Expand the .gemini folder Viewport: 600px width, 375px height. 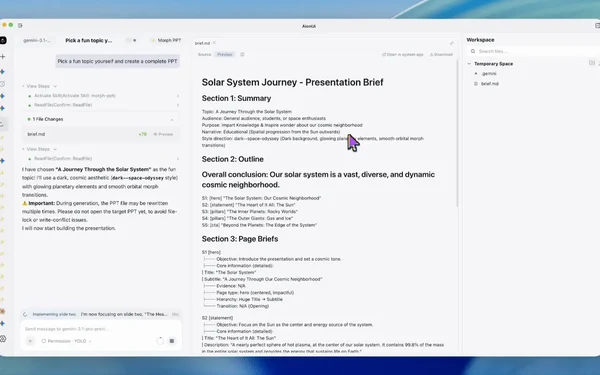(x=489, y=74)
